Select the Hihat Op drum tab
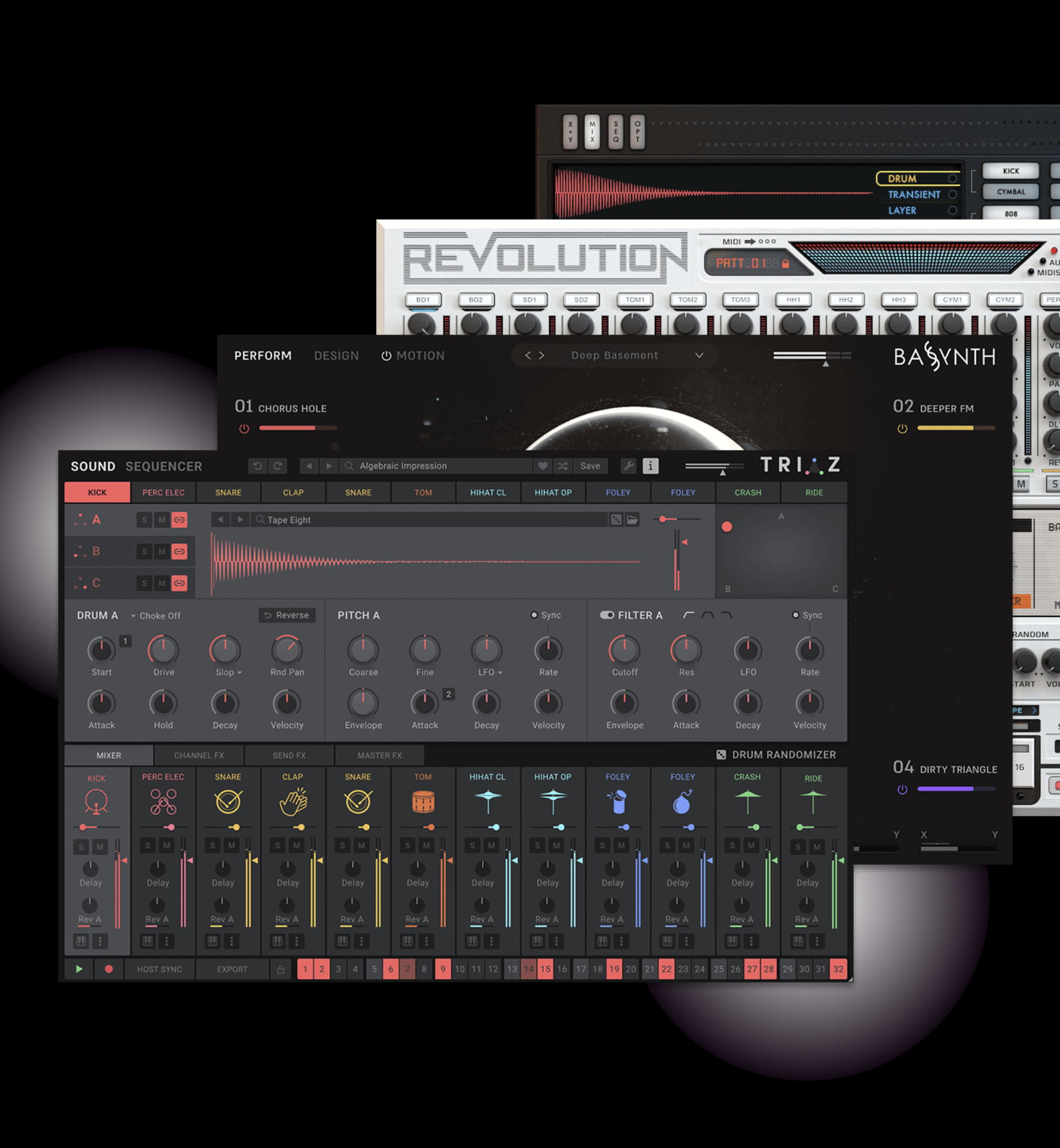 (x=553, y=492)
